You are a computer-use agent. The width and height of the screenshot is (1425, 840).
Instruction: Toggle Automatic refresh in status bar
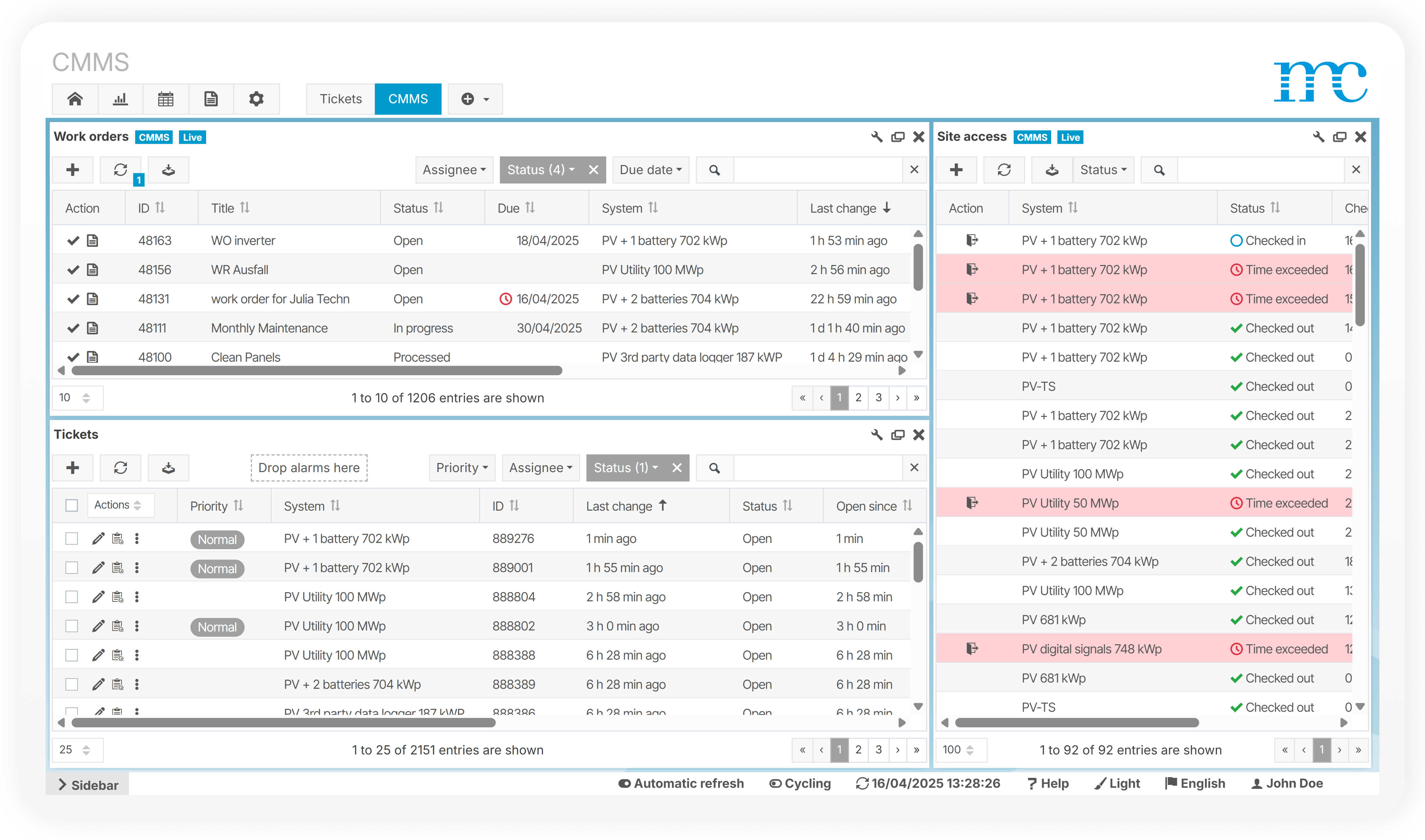681,783
